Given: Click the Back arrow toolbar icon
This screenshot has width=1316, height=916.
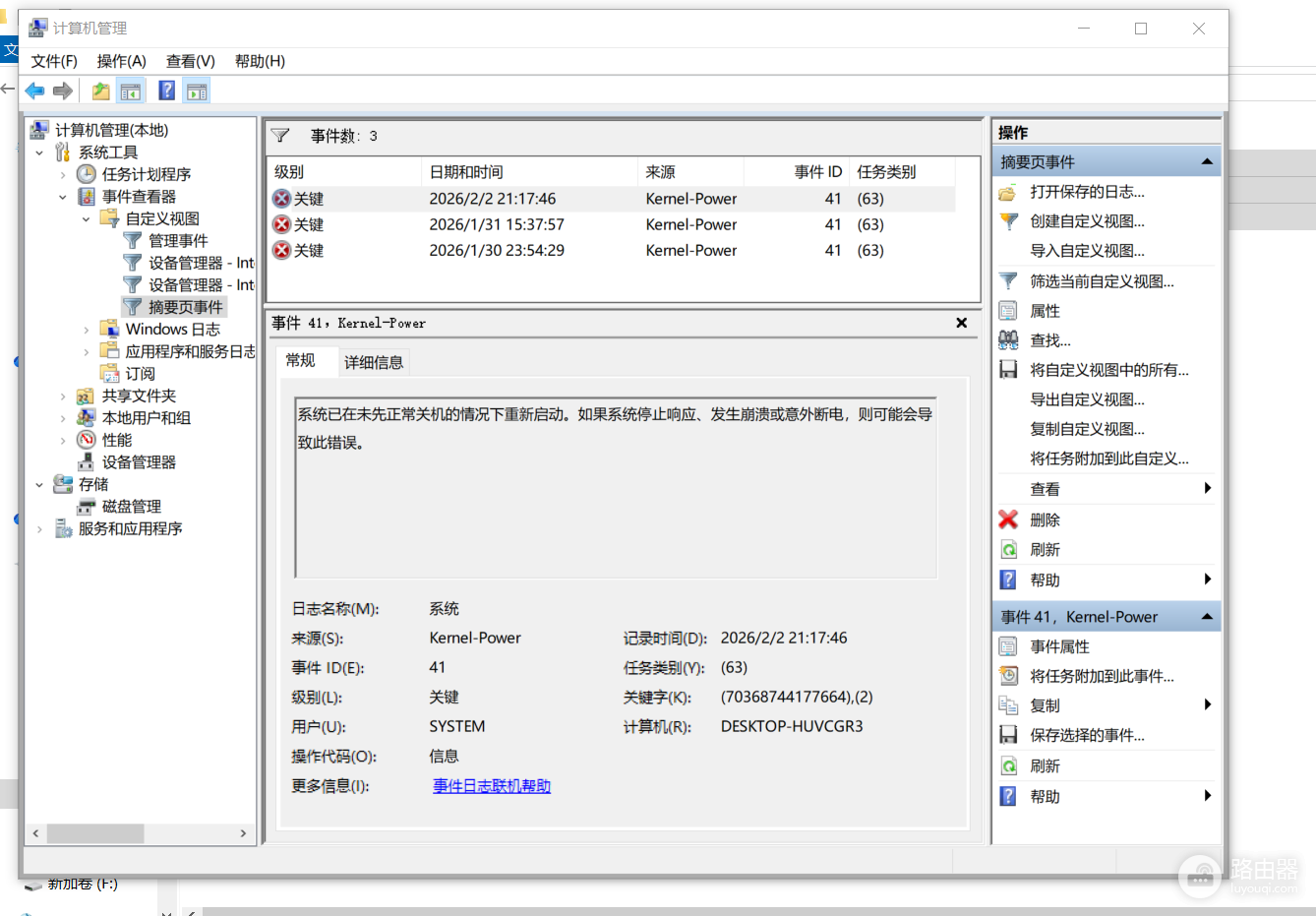Looking at the screenshot, I should (35, 92).
